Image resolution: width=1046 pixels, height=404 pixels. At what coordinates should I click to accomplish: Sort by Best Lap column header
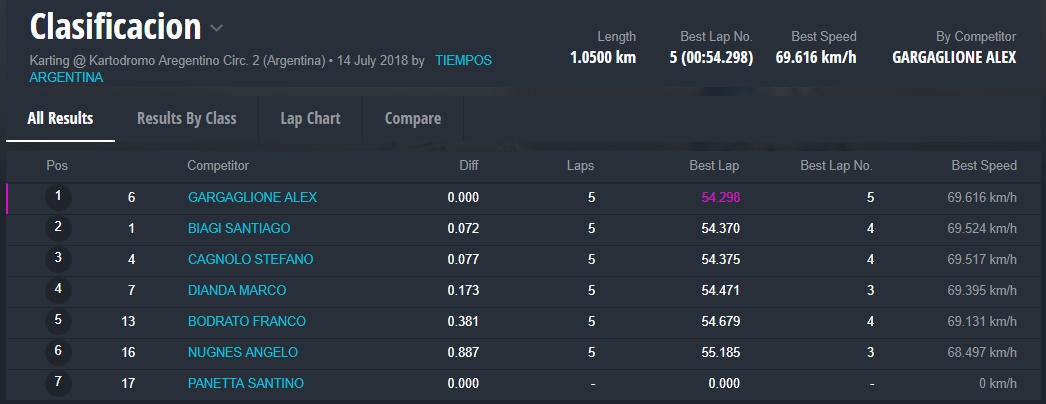pyautogui.click(x=714, y=165)
